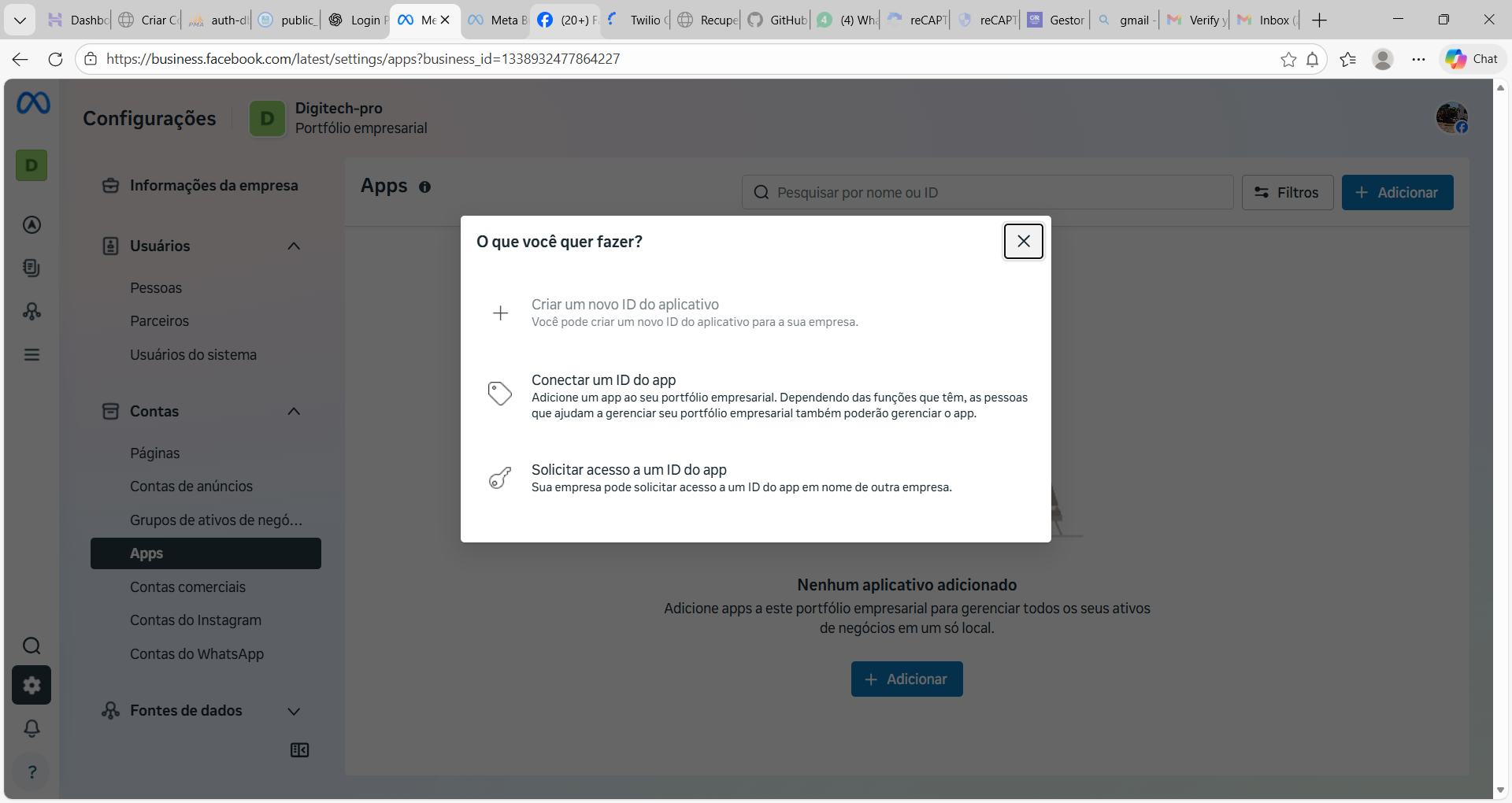Select 'Conectar um ID do app' option
Screen dimensions: 1512x803
tap(603, 380)
